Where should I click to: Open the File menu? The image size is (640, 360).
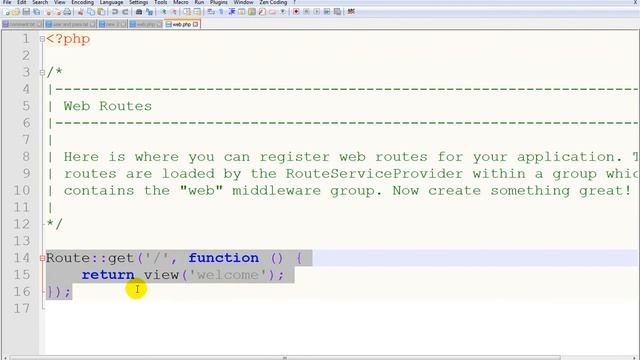coord(7,2)
